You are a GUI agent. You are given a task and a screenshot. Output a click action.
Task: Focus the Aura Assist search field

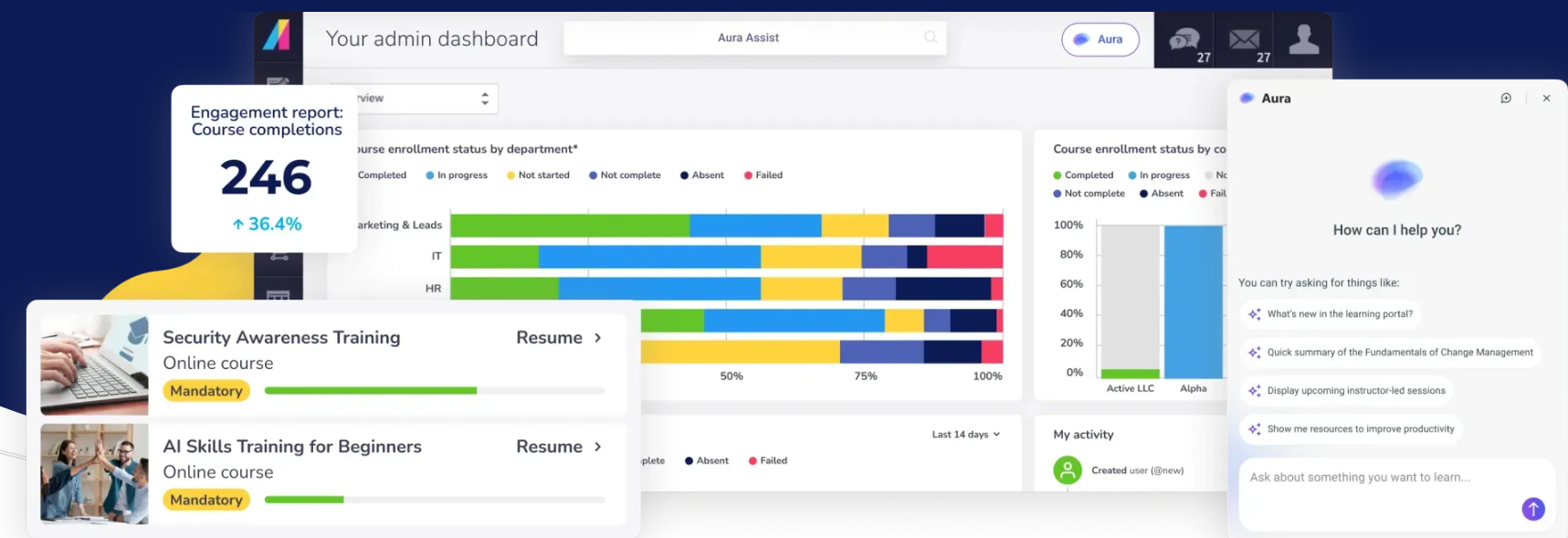tap(754, 37)
